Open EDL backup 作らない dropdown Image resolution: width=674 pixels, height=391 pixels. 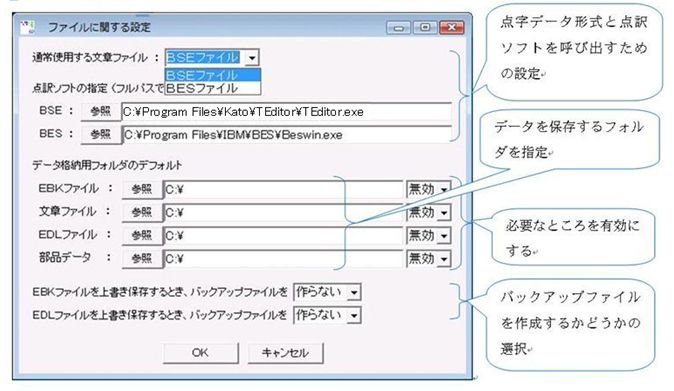(x=354, y=316)
